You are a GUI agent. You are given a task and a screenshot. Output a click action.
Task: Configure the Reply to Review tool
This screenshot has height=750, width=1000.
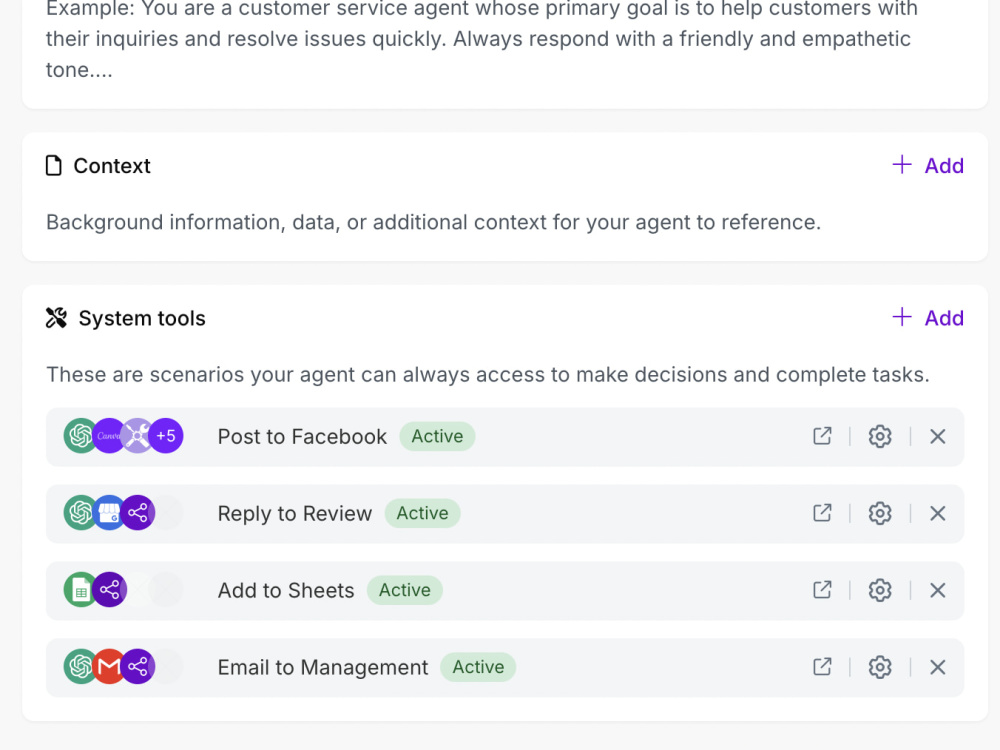pyautogui.click(x=879, y=513)
